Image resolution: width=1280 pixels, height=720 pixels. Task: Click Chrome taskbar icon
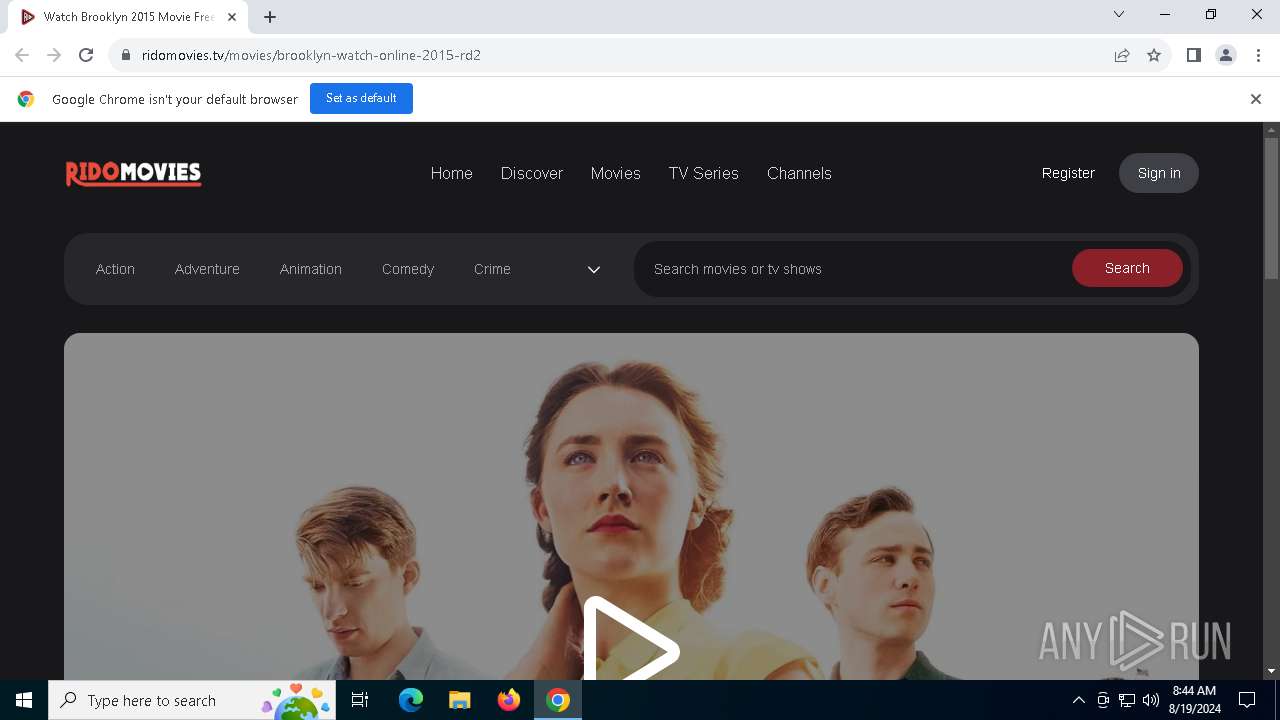point(558,700)
